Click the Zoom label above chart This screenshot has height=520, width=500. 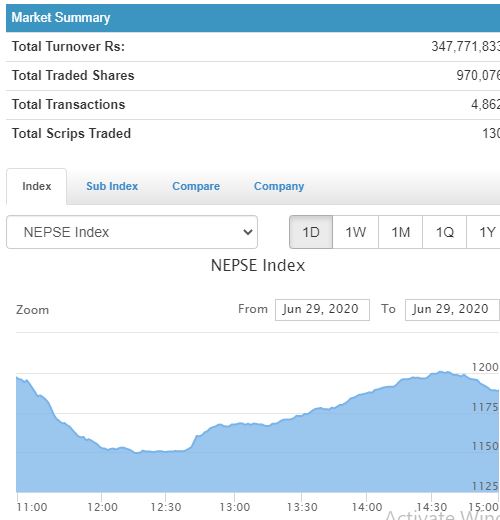coord(32,310)
